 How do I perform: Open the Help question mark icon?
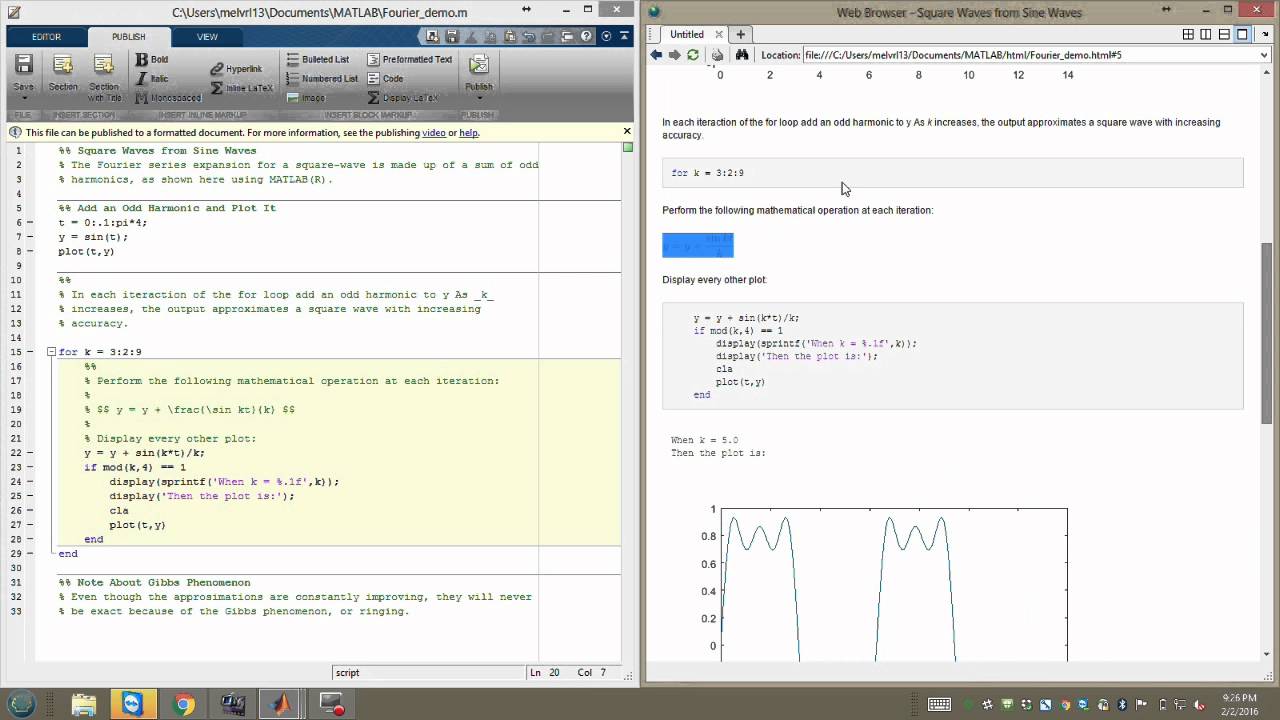[x=587, y=36]
